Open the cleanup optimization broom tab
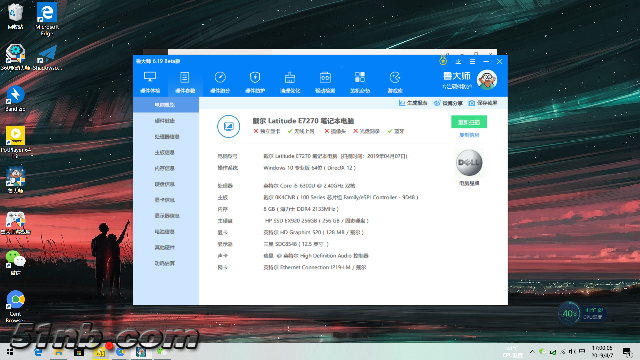The image size is (640, 360). 290,82
